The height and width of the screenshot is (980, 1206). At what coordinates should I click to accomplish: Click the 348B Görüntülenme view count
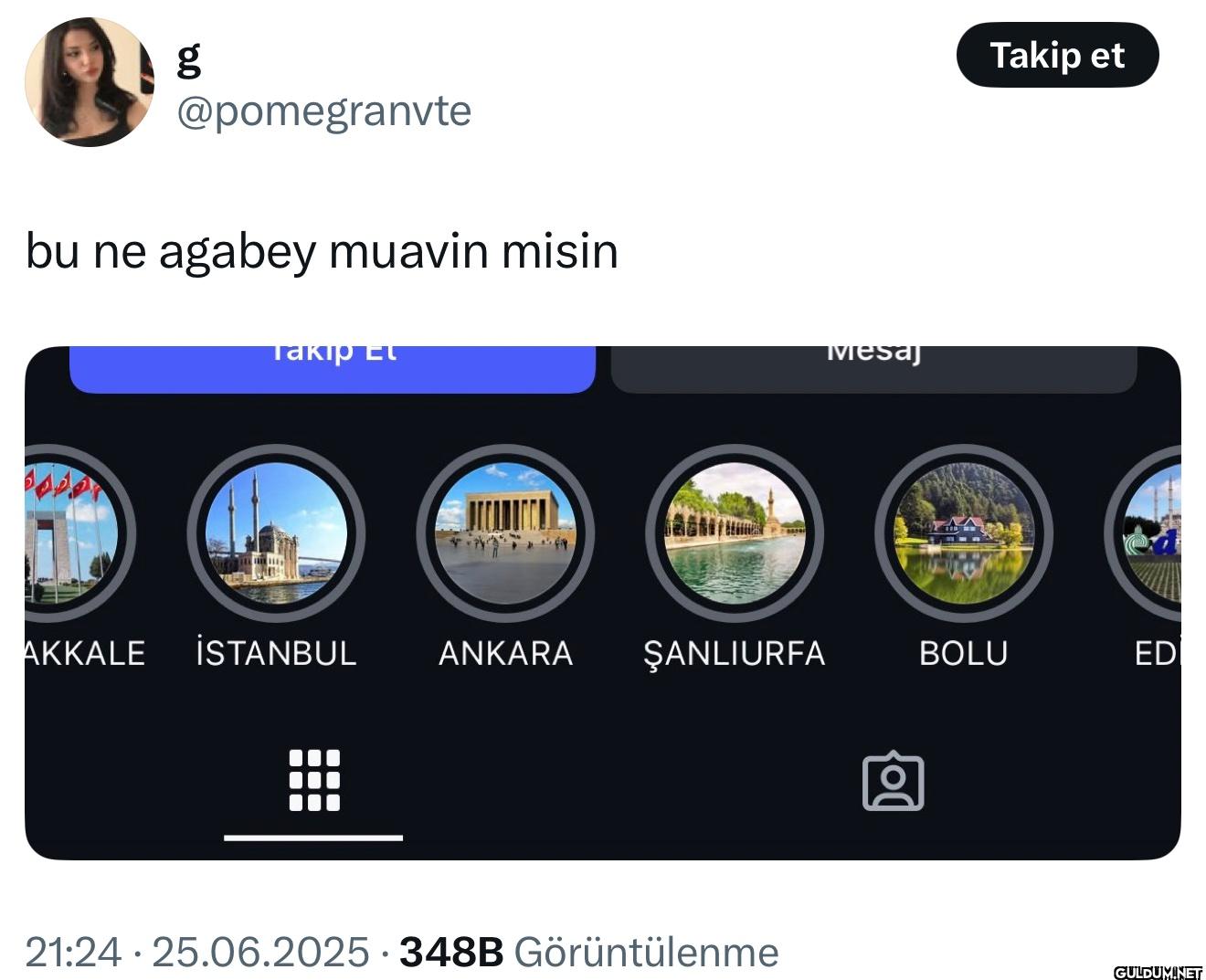pyautogui.click(x=588, y=952)
